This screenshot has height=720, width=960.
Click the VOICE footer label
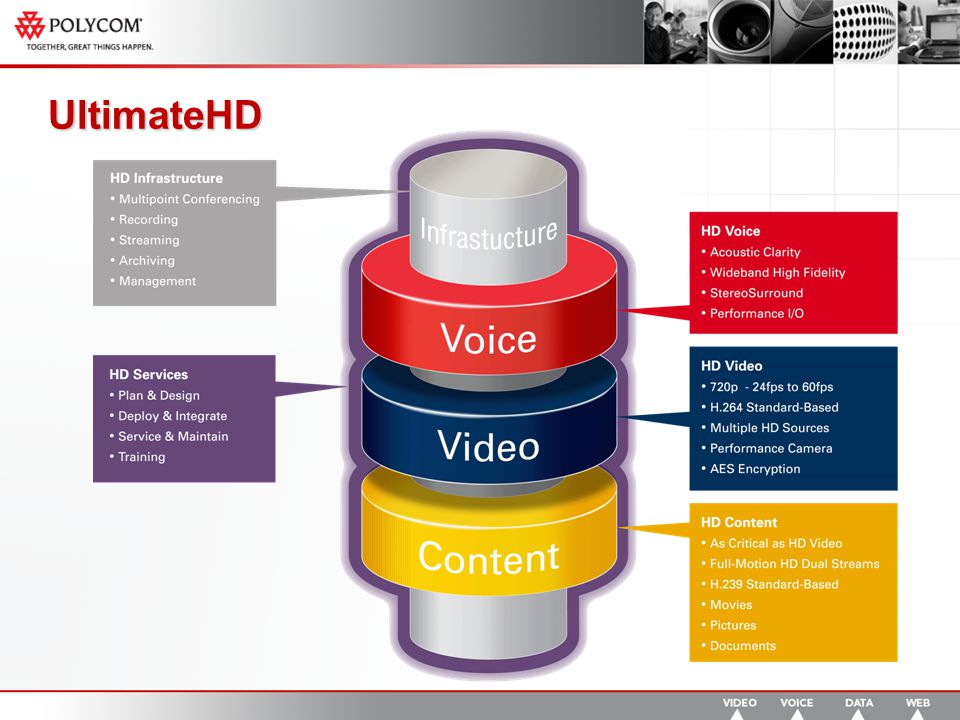pos(797,703)
